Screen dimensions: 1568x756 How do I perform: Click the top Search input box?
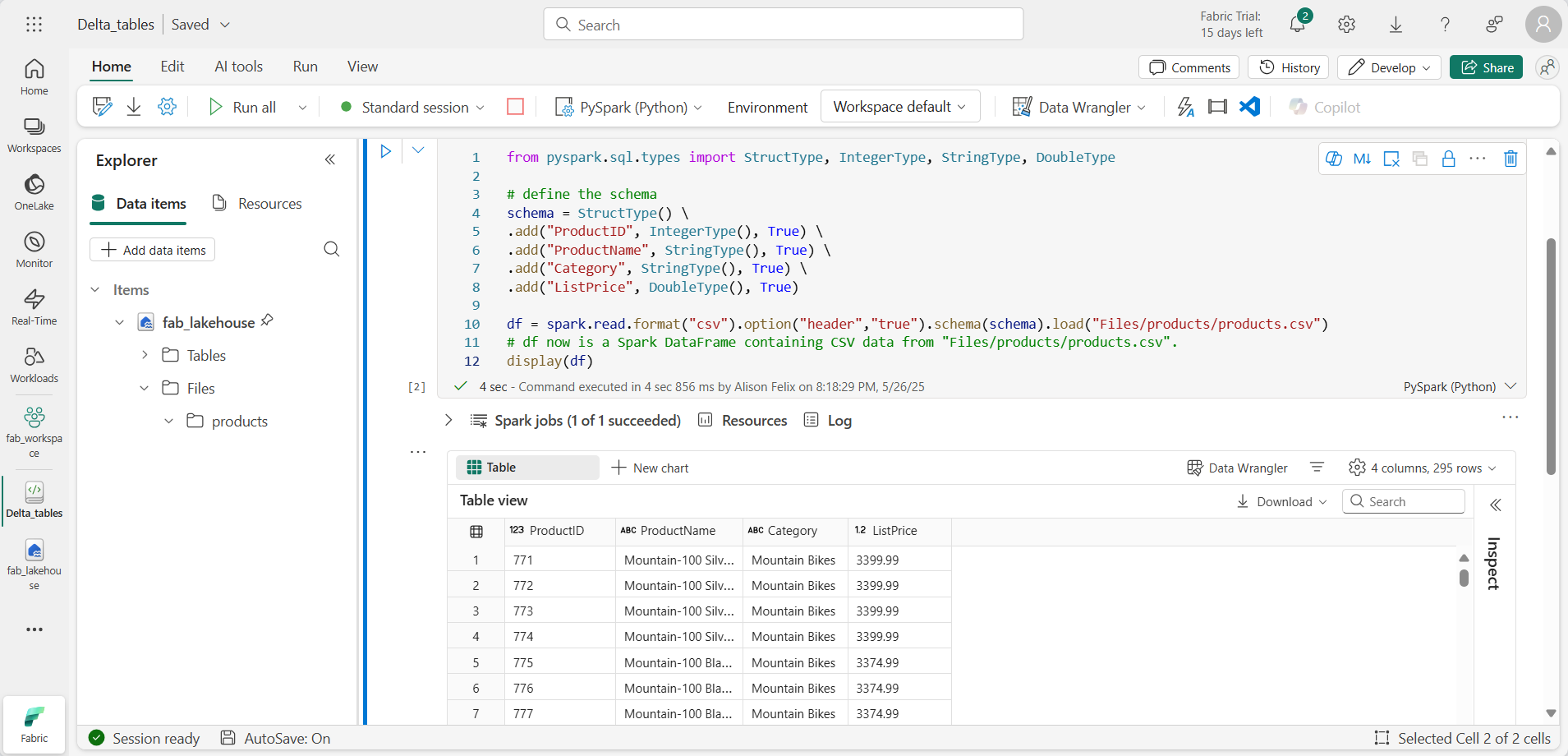point(783,25)
